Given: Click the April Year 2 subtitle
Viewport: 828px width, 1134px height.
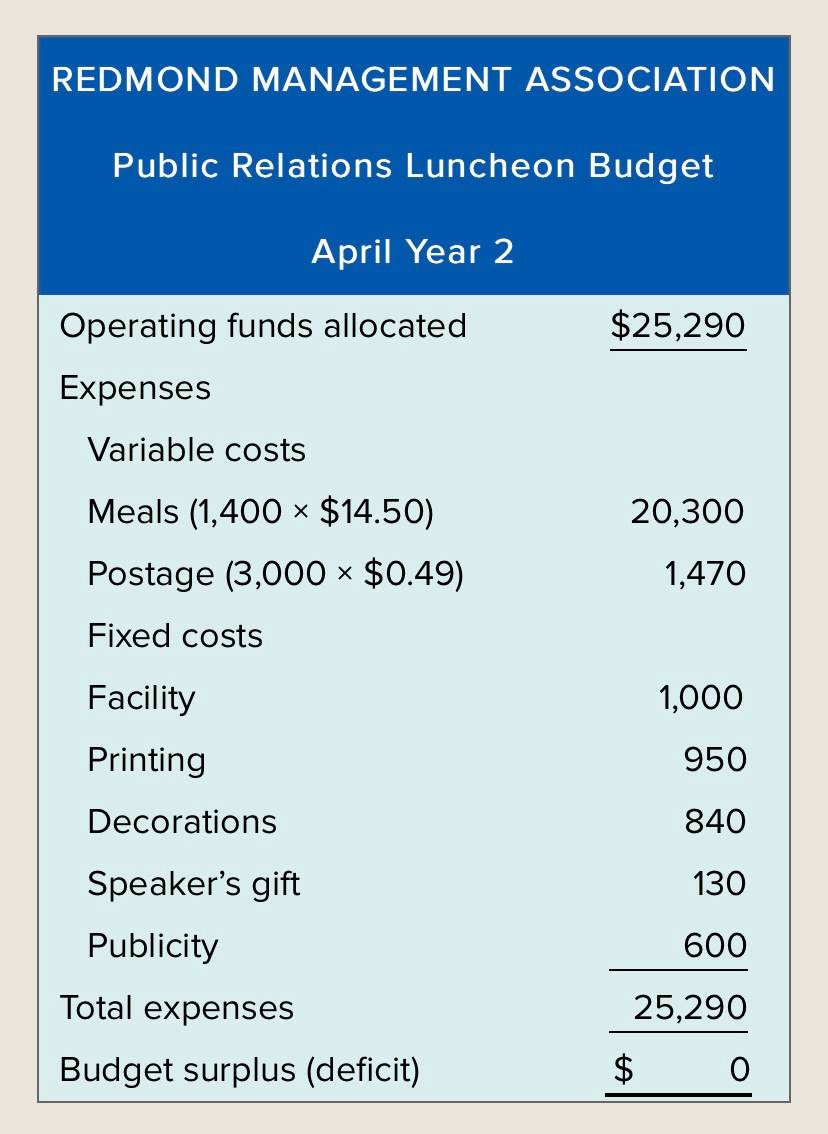Looking at the screenshot, I should coord(413,252).
